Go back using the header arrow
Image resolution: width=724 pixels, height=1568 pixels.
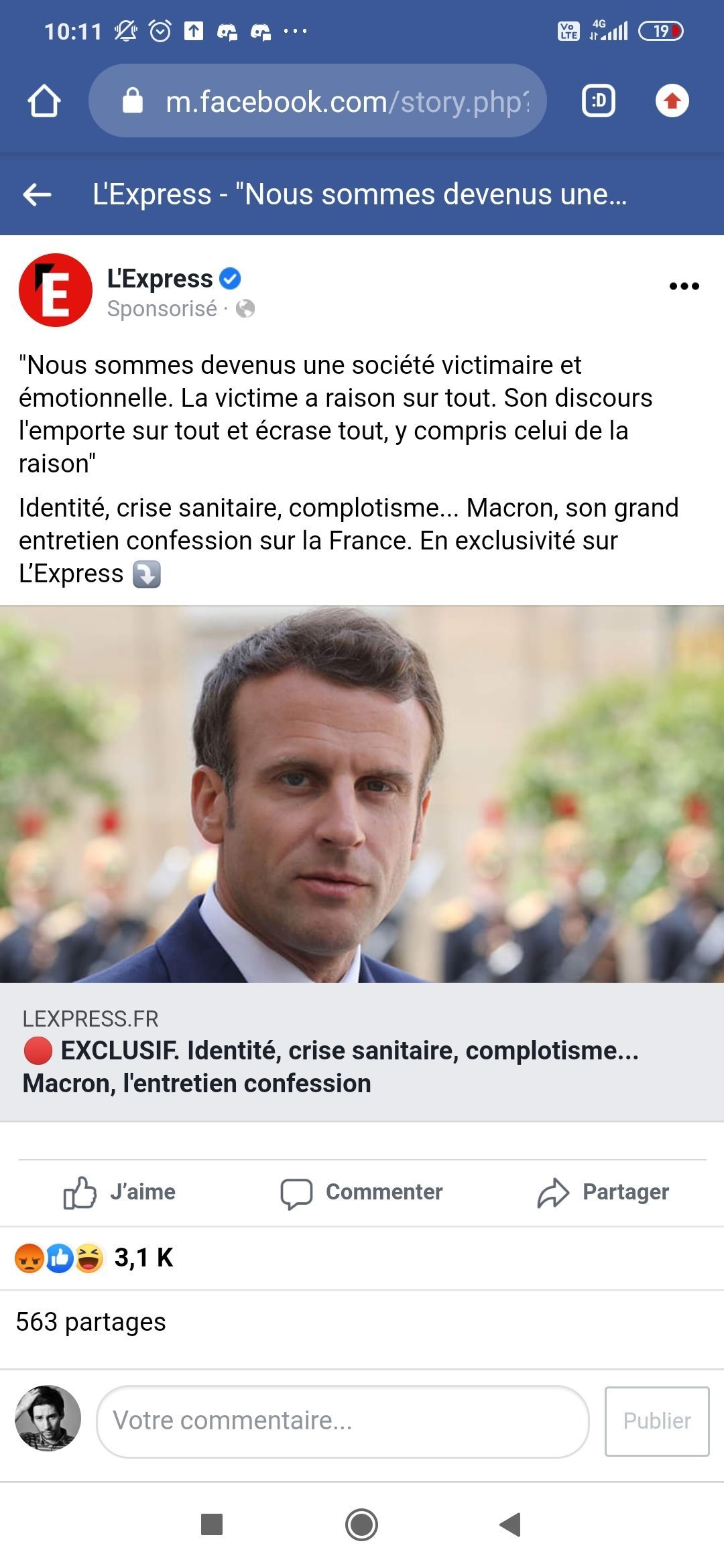click(37, 194)
